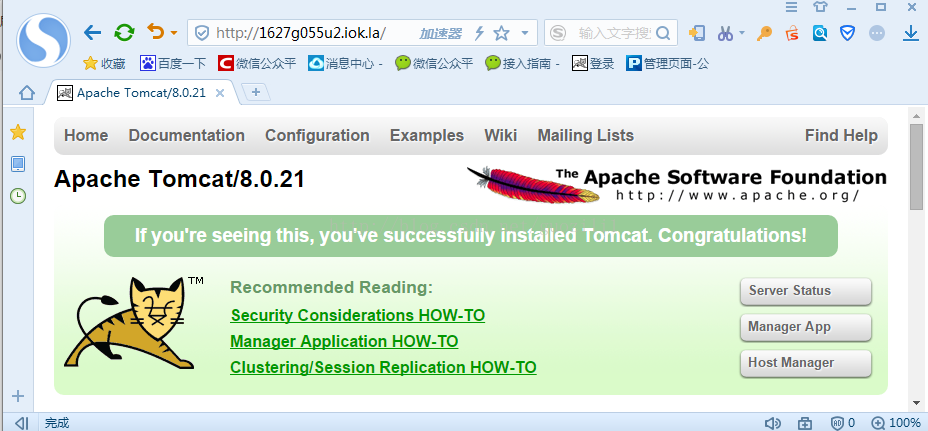Click the sidebar tablet device icon

click(x=18, y=164)
